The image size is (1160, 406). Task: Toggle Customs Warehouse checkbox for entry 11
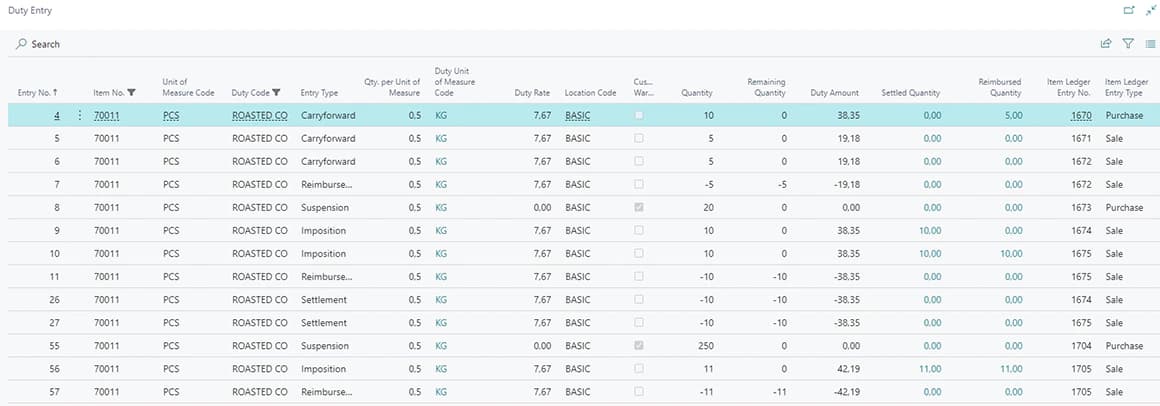click(x=638, y=277)
